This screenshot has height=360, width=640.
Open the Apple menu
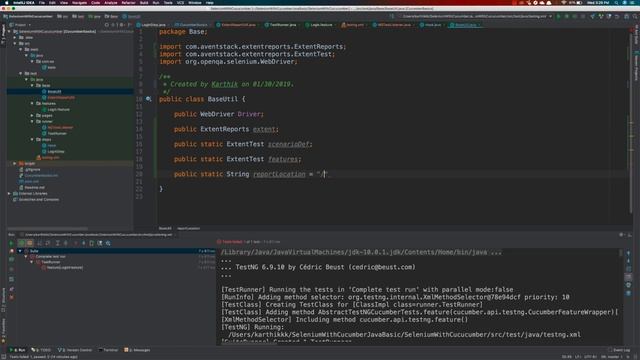[7, 2]
